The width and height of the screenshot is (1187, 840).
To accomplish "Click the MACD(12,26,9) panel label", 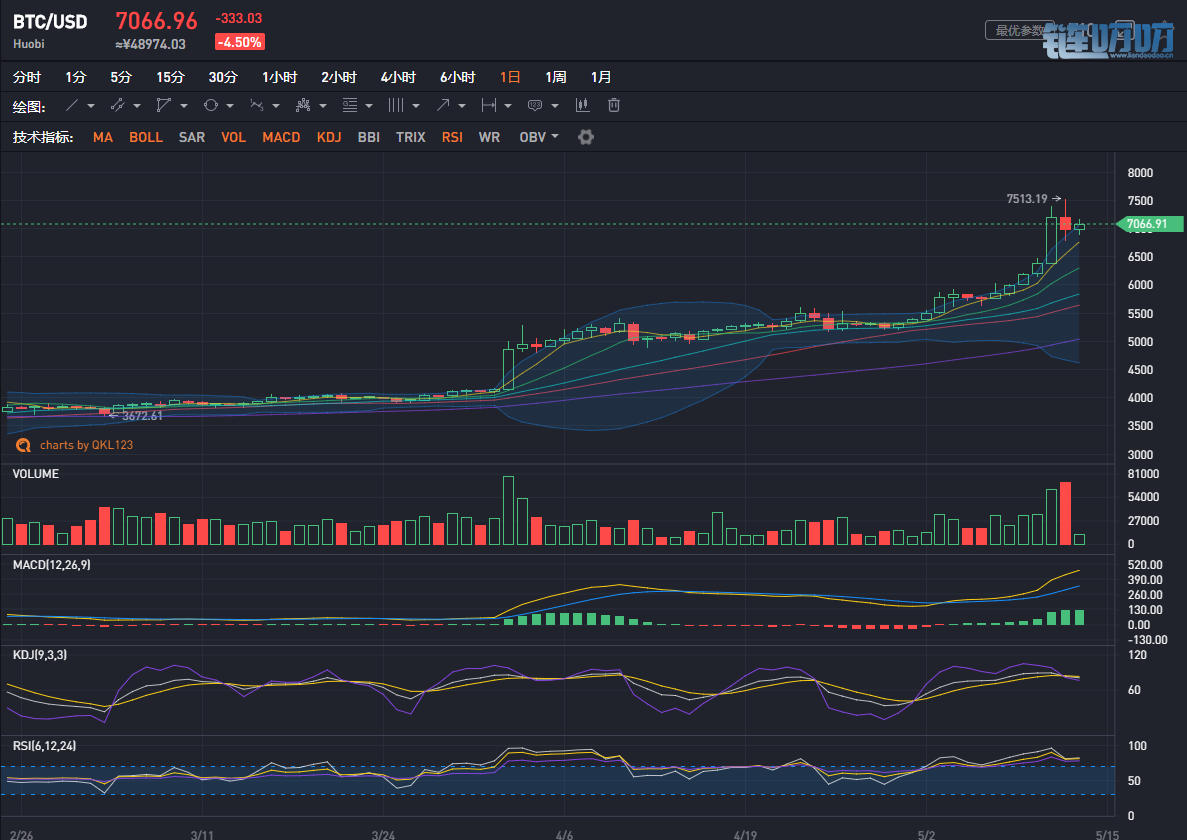I will 51,565.
